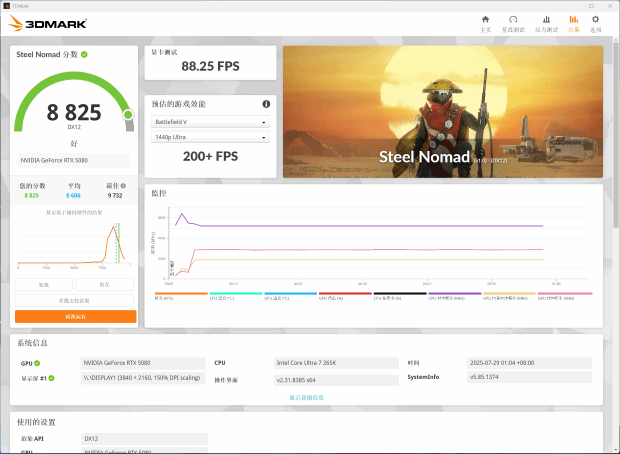620x454 pixels.
Task: Toggle the orange frame rate legend entry
Action: (x=181, y=295)
